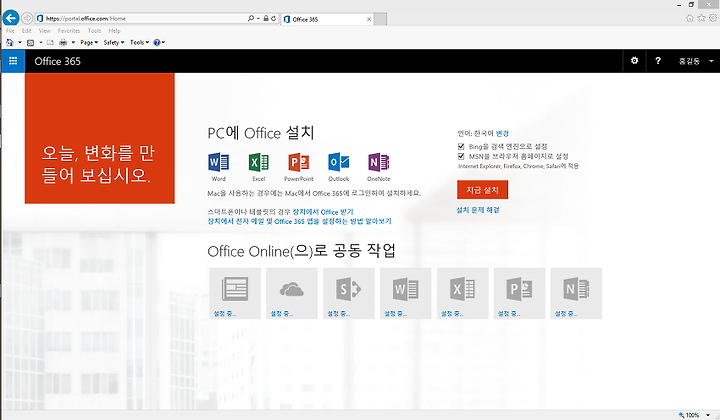Viewport: 720px width, 420px height.
Task: Click the browser forward arrow
Action: [27, 18]
